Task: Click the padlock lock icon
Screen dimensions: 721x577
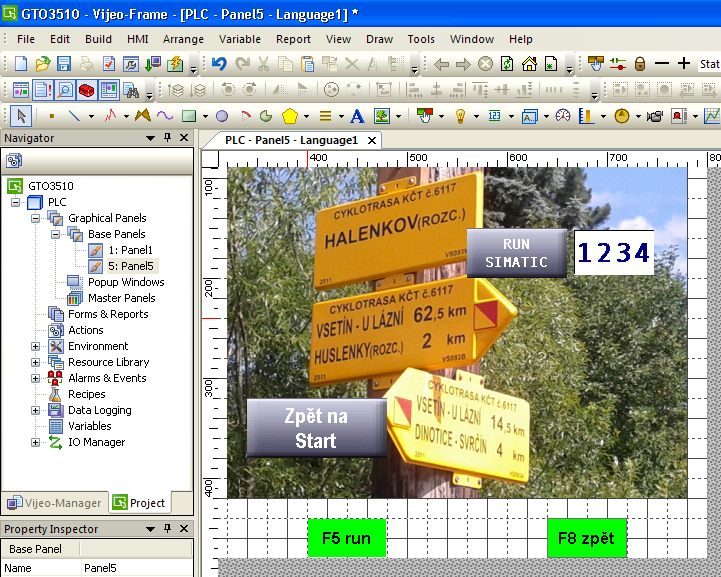Action: pos(640,63)
